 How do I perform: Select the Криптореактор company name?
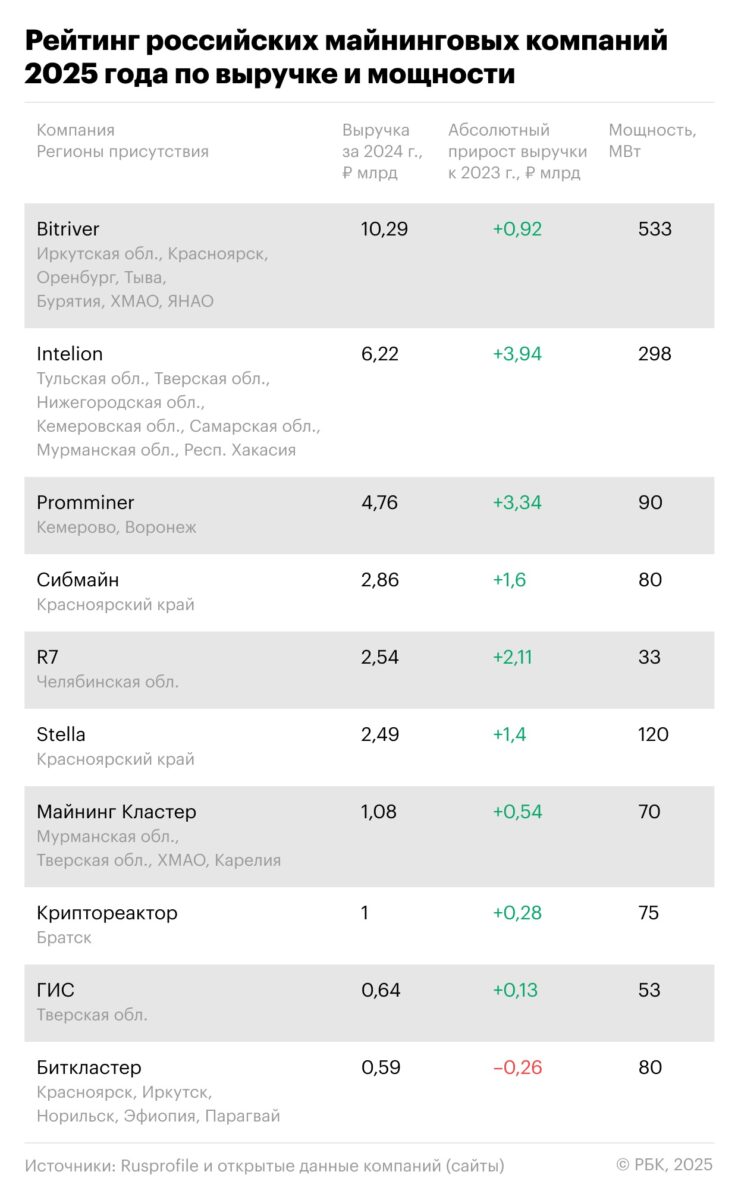click(x=107, y=913)
